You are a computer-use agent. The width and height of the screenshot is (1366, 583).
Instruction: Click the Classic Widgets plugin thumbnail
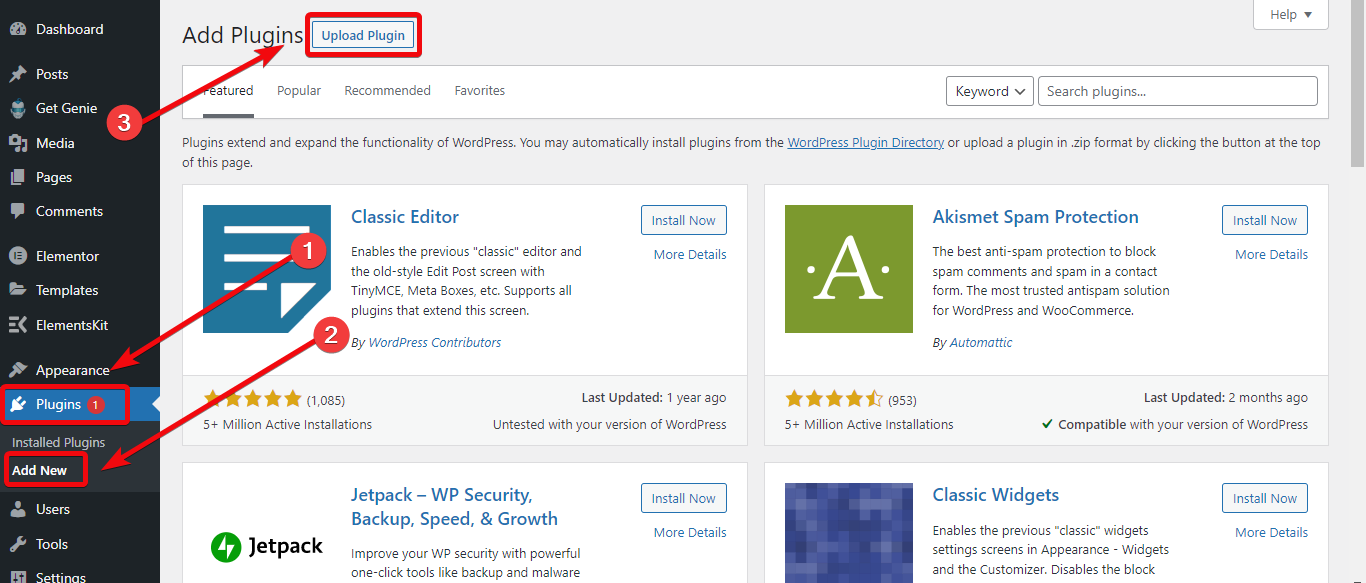tap(849, 533)
